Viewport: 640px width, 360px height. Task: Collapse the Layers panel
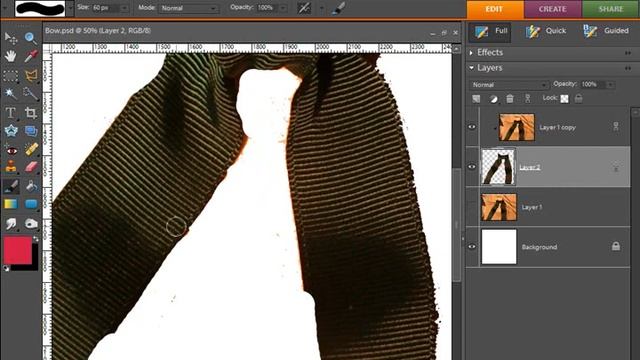(x=471, y=68)
